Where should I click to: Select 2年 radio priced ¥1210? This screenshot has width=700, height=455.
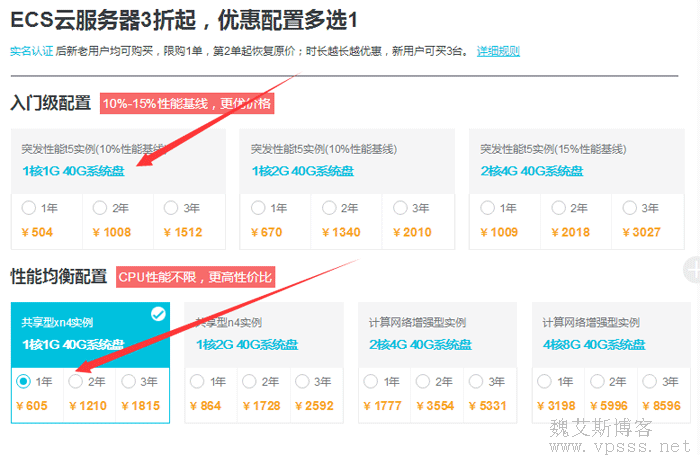76,381
